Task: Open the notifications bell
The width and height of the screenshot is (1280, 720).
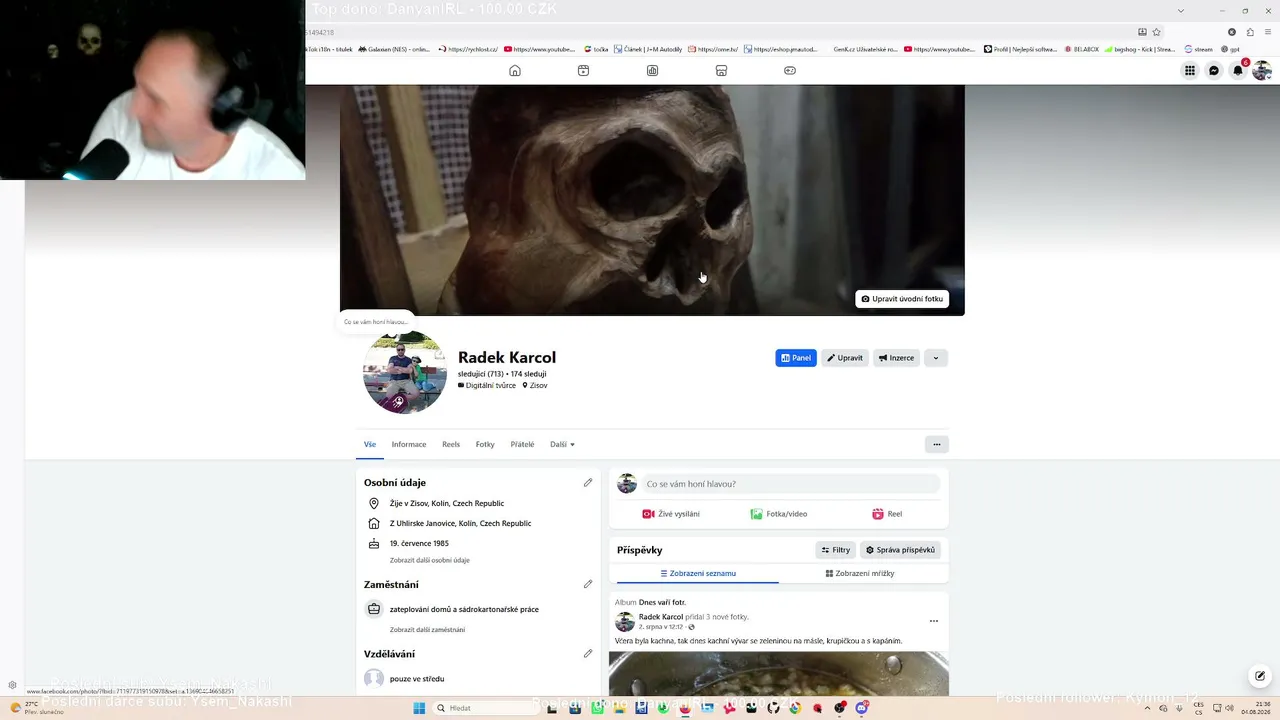Action: pyautogui.click(x=1238, y=71)
